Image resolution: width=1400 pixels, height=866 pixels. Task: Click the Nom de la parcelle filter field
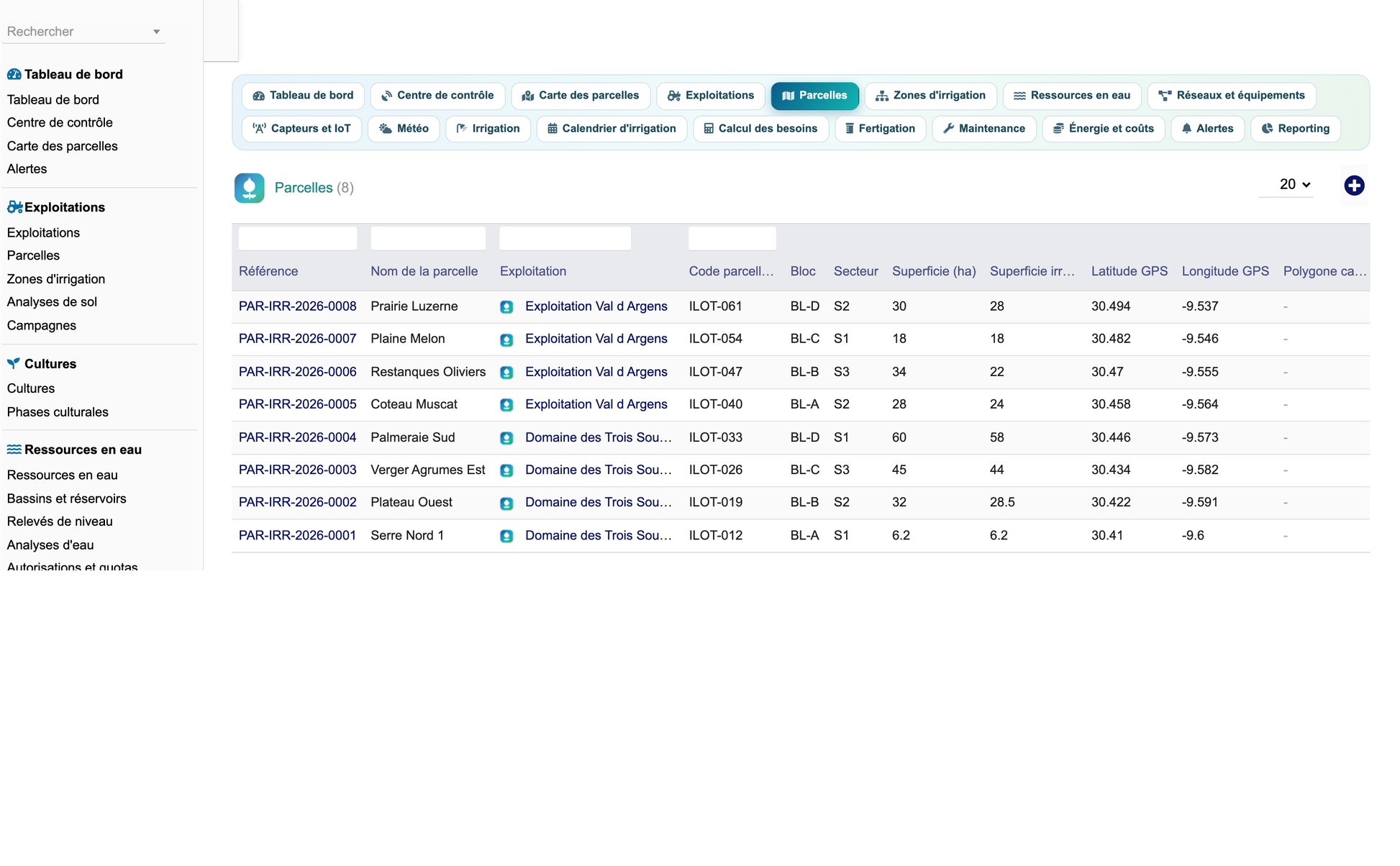point(428,239)
